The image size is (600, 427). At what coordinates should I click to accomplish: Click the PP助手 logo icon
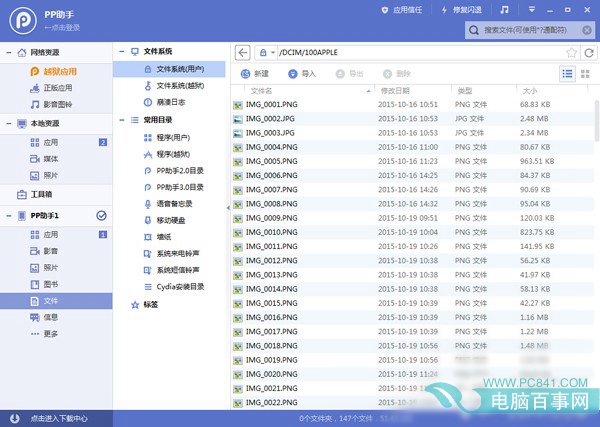pyautogui.click(x=23, y=21)
